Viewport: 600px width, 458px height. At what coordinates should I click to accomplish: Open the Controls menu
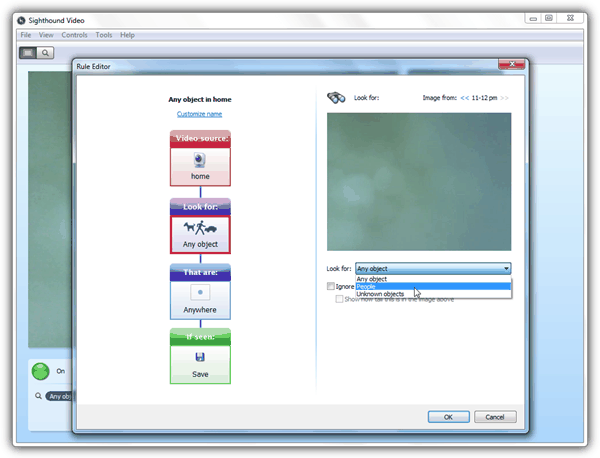pyautogui.click(x=74, y=35)
